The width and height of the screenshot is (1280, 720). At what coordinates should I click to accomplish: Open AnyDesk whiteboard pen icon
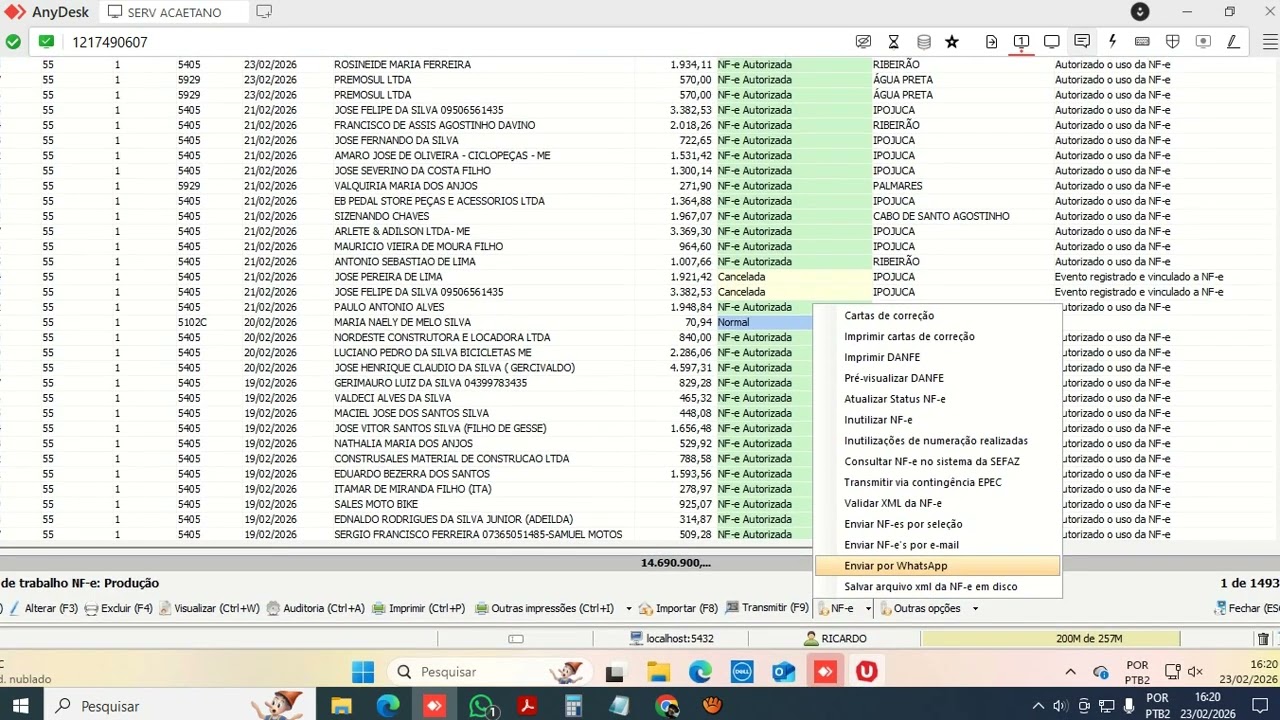click(1233, 42)
